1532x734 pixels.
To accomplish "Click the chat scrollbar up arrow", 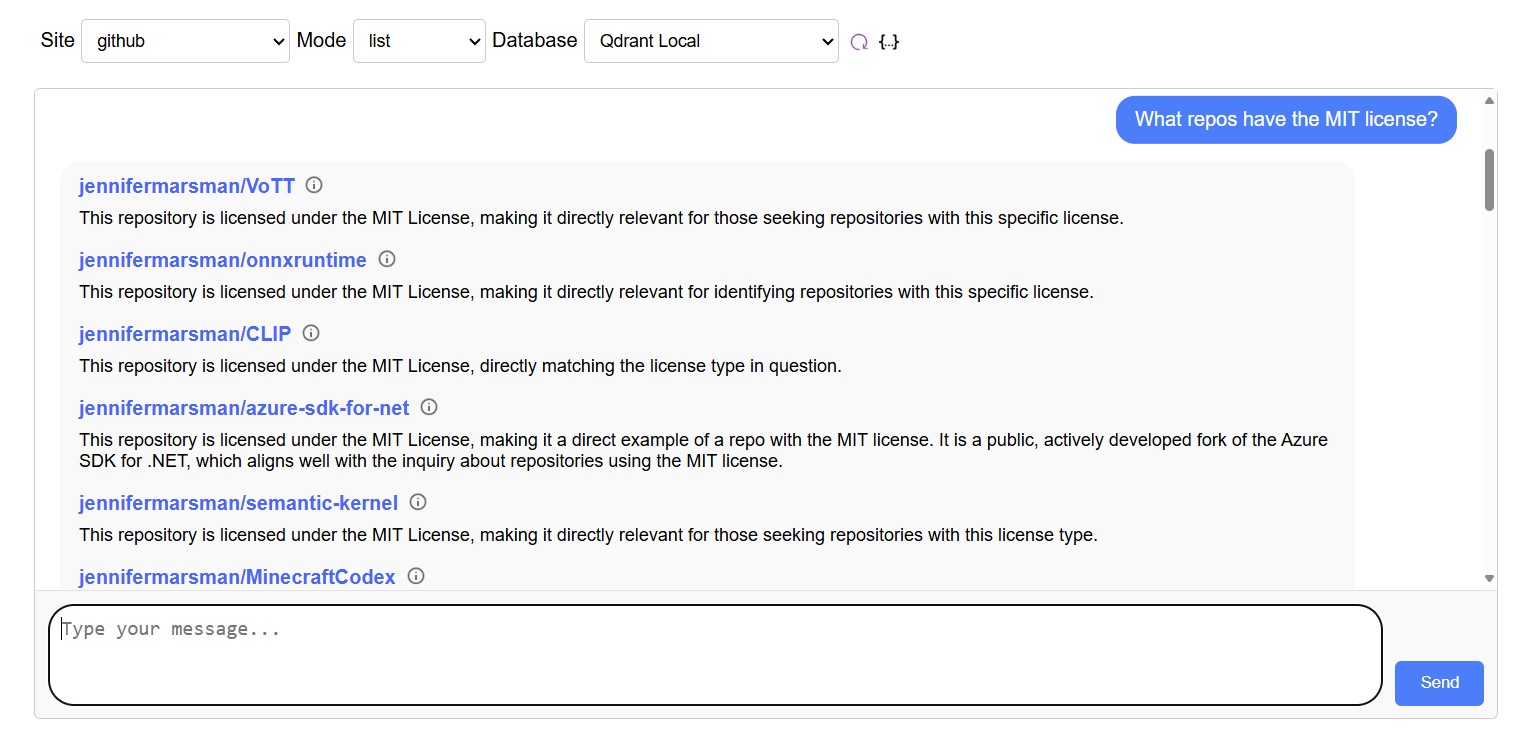I will pos(1489,100).
